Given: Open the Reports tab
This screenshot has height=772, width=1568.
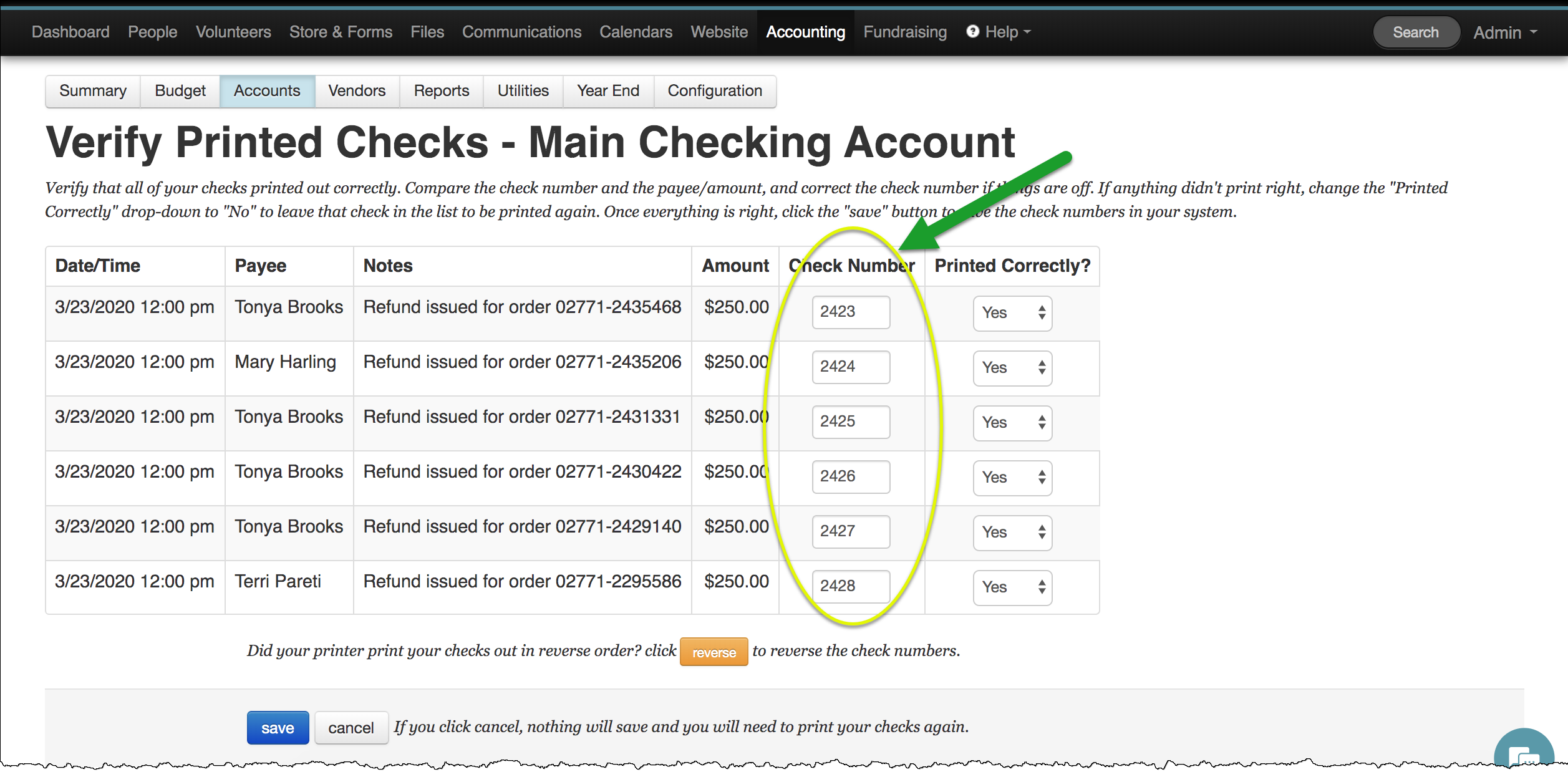Looking at the screenshot, I should tap(441, 91).
